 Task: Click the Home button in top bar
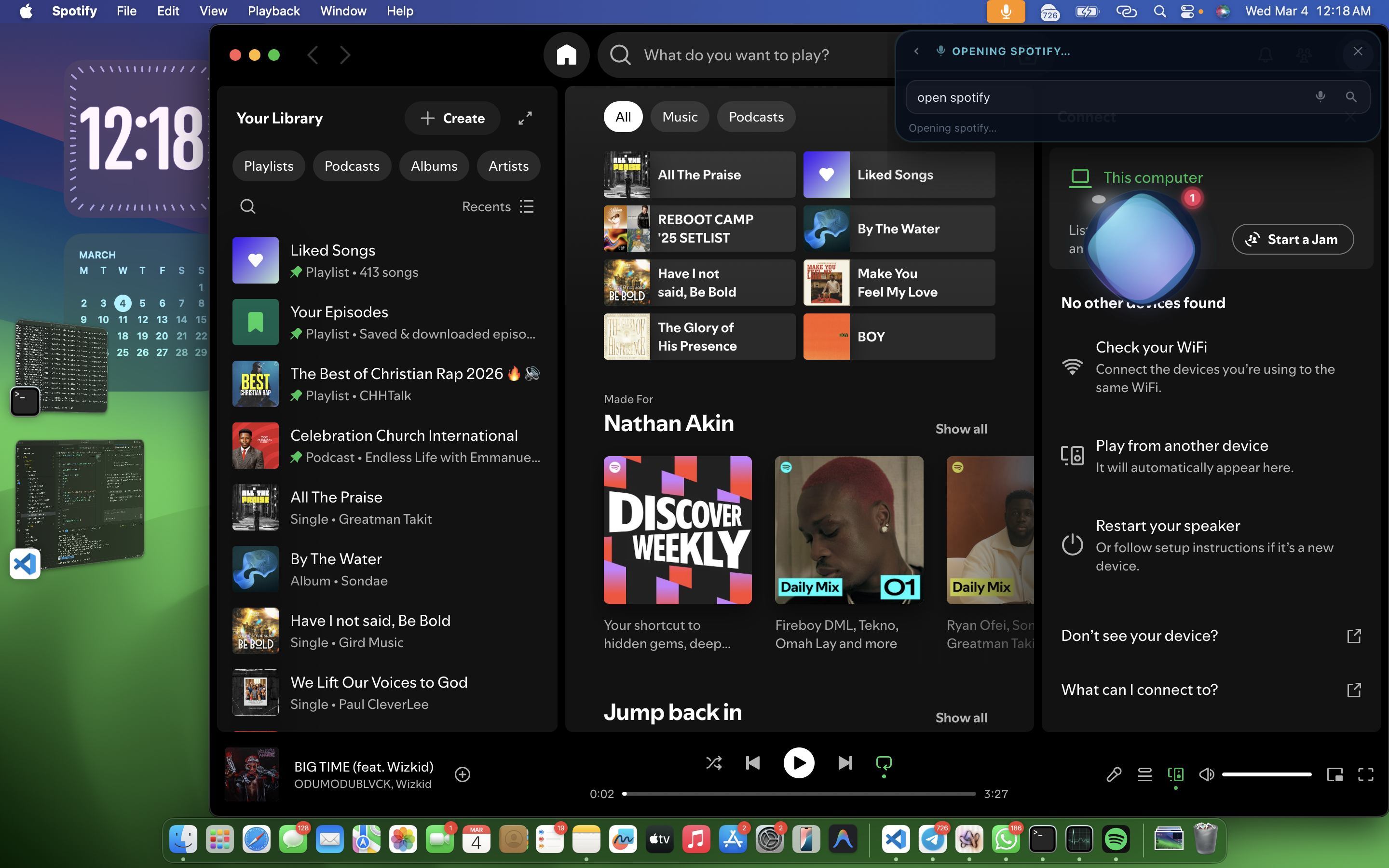click(566, 55)
